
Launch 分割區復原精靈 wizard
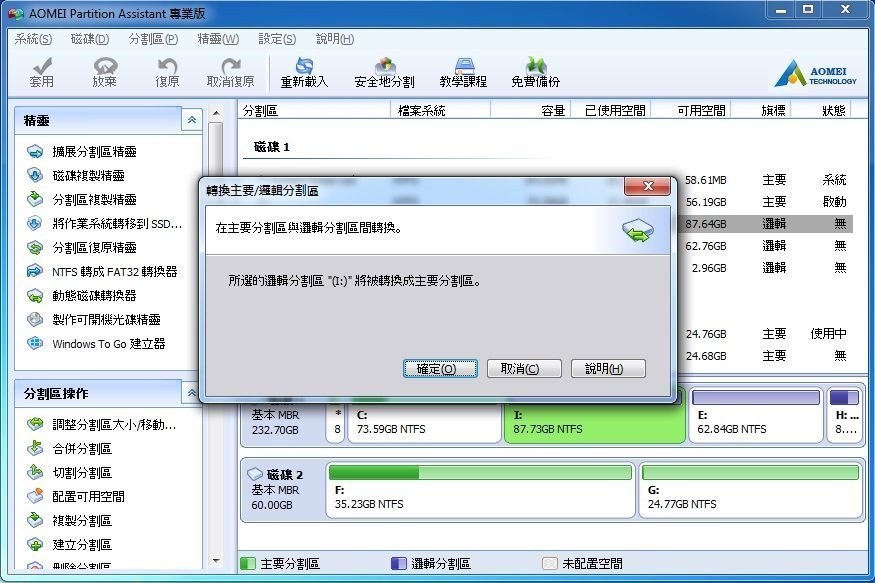[x=81, y=247]
